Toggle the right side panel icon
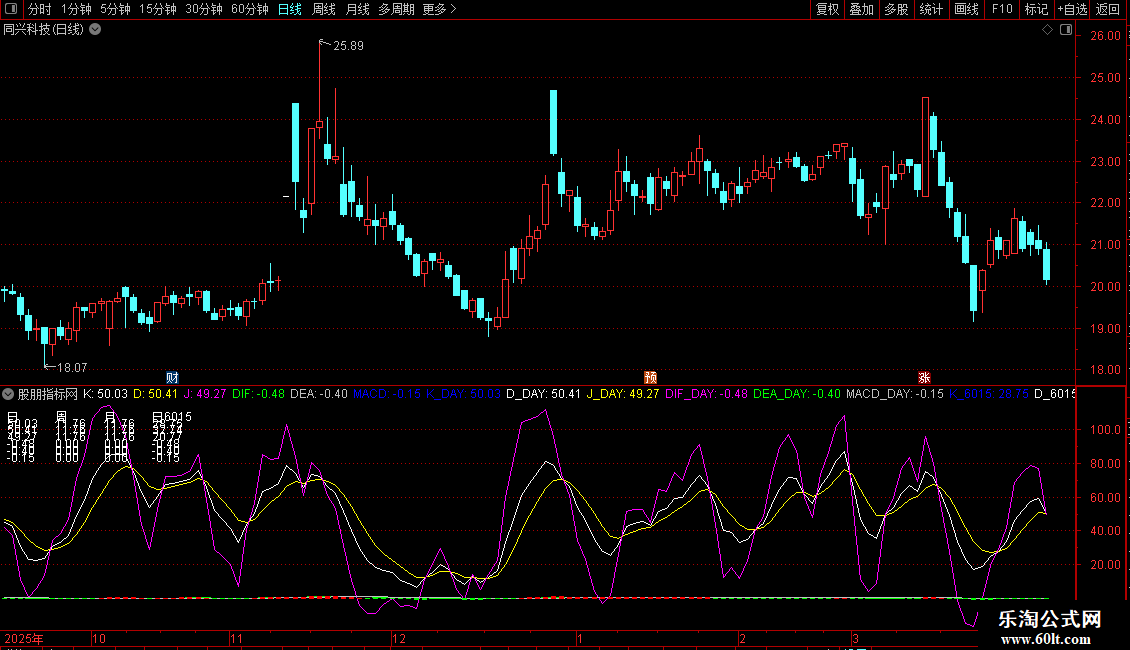Screen dimensions: 1130x650 point(1066,30)
